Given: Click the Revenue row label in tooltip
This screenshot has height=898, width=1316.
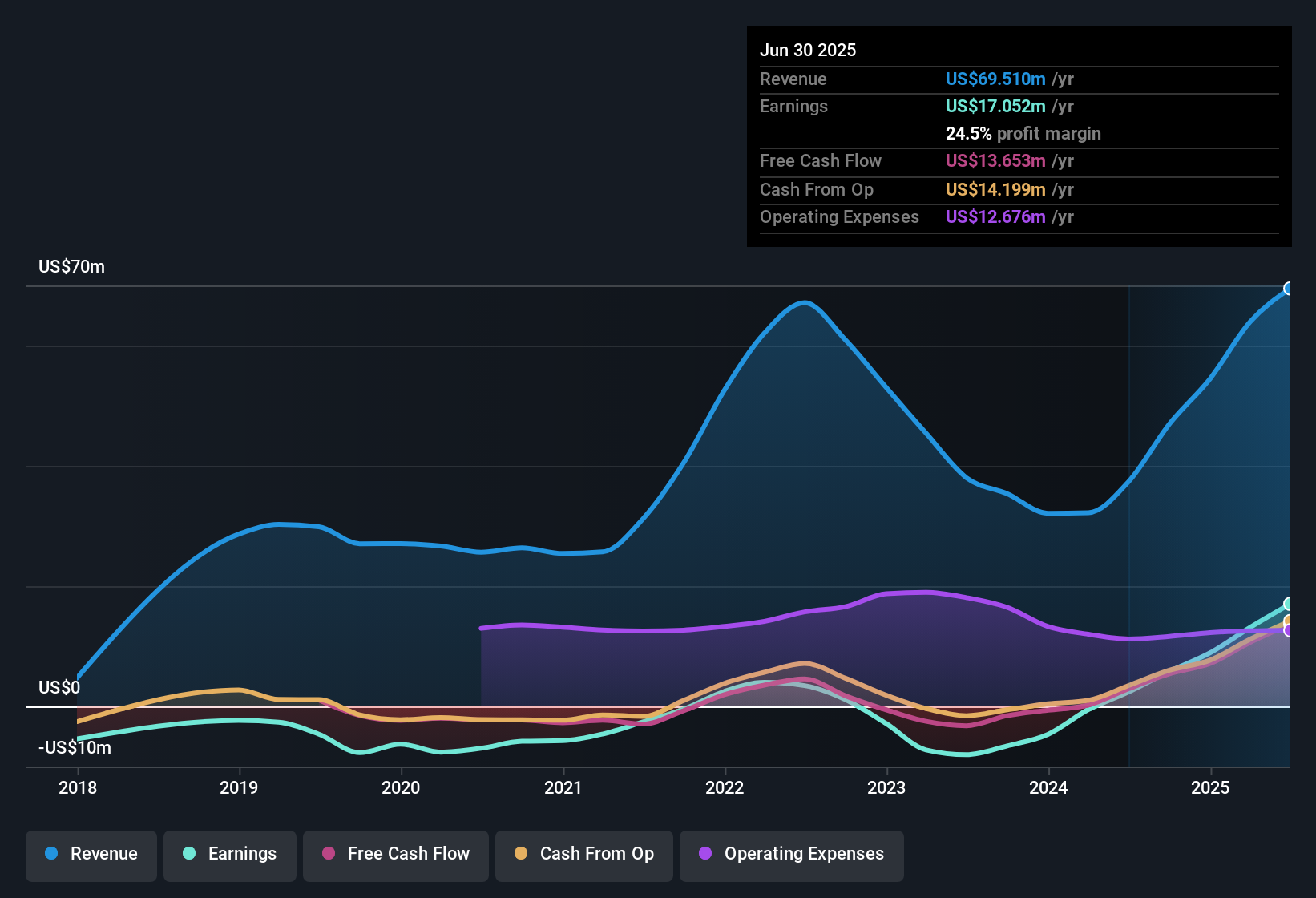Looking at the screenshot, I should (x=793, y=79).
